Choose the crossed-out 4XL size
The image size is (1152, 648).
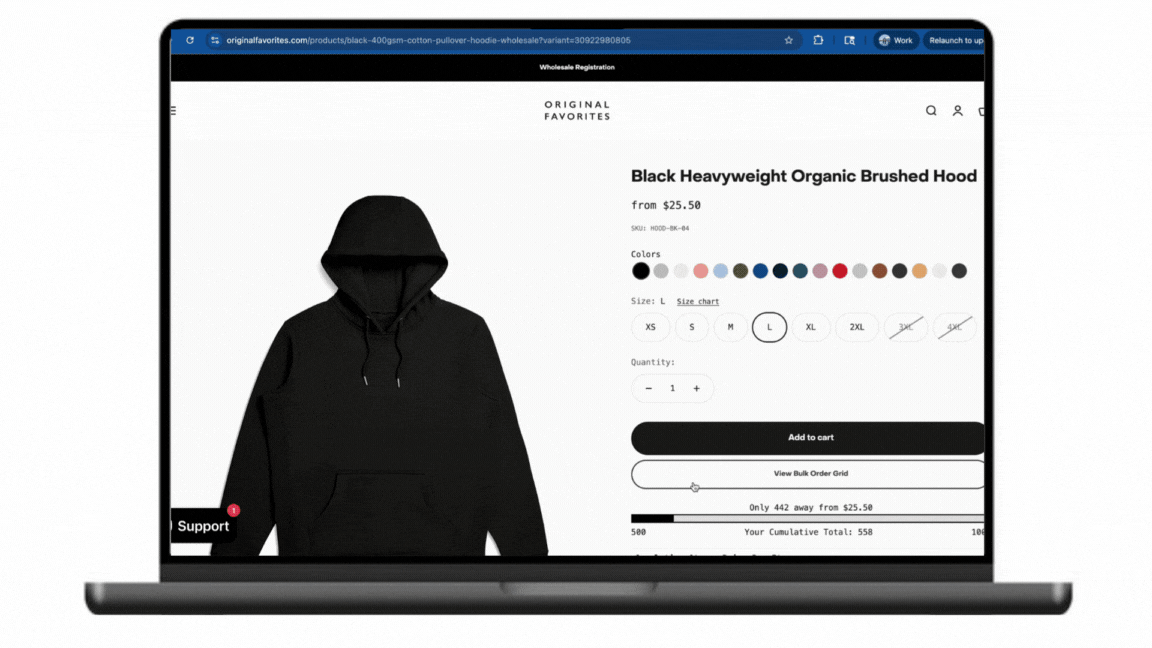pos(954,327)
